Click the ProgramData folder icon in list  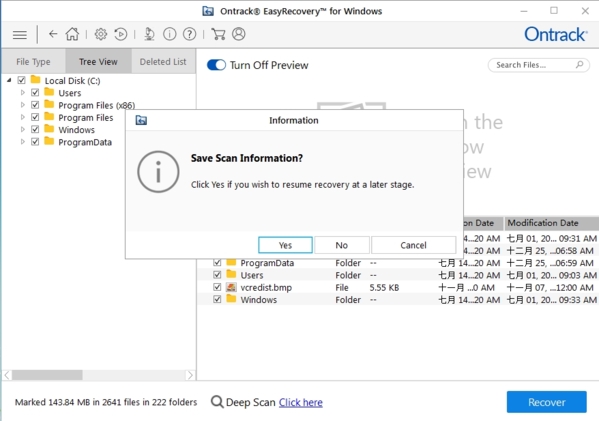coord(231,262)
